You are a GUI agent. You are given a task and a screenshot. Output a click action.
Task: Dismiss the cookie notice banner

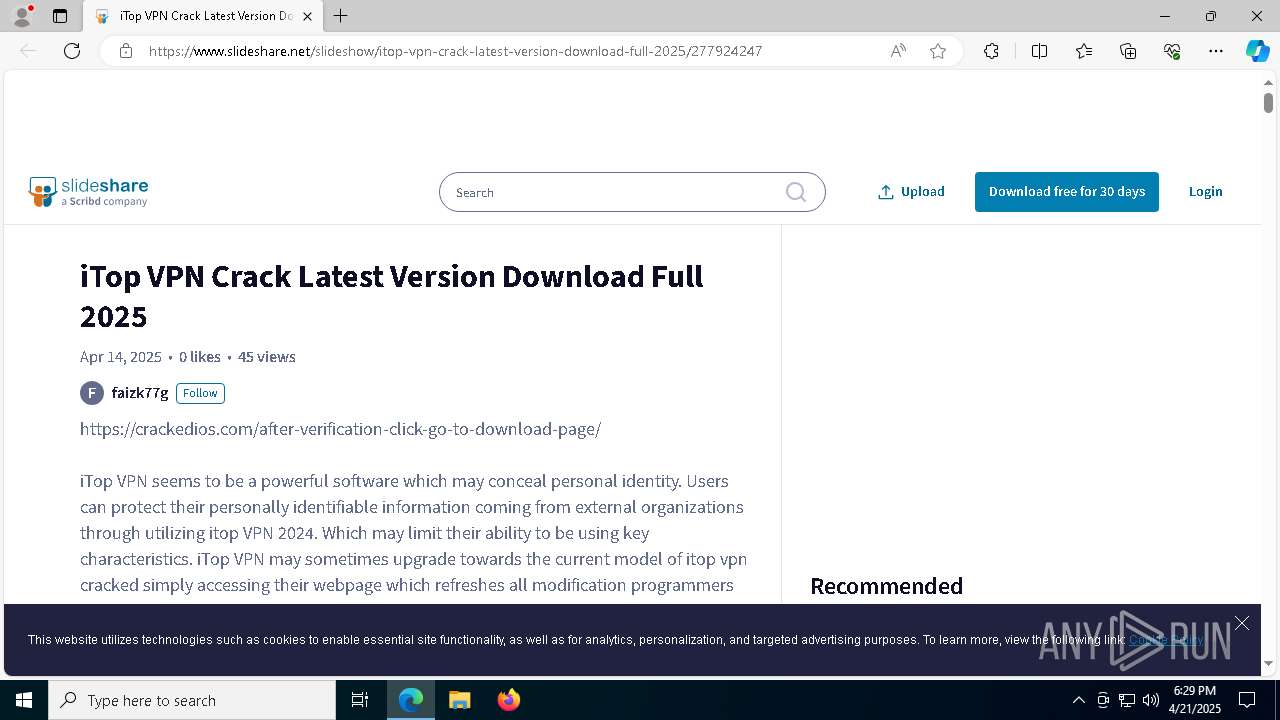1241,624
